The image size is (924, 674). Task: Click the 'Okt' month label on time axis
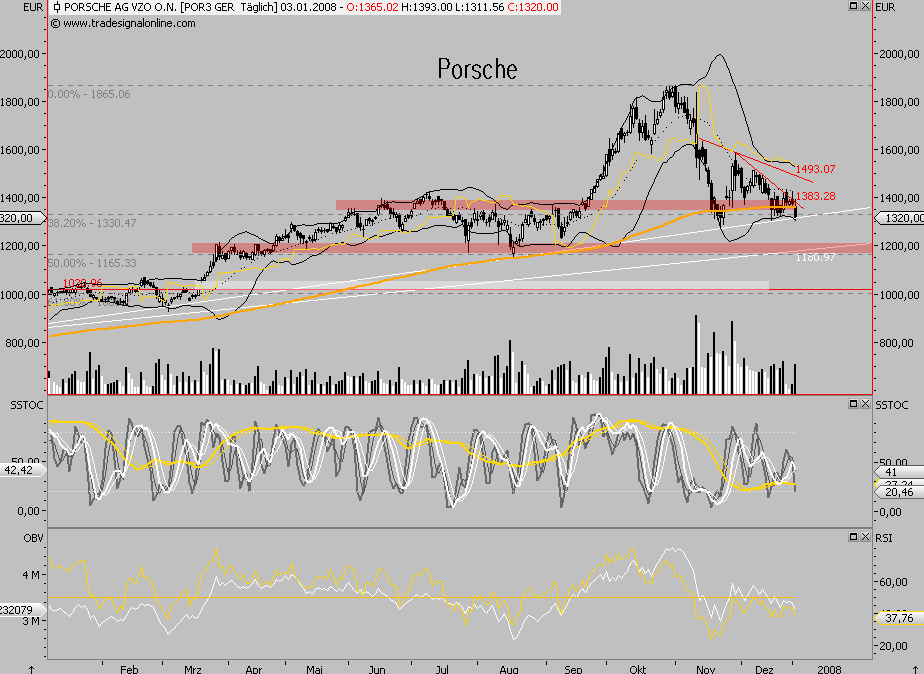[x=638, y=669]
